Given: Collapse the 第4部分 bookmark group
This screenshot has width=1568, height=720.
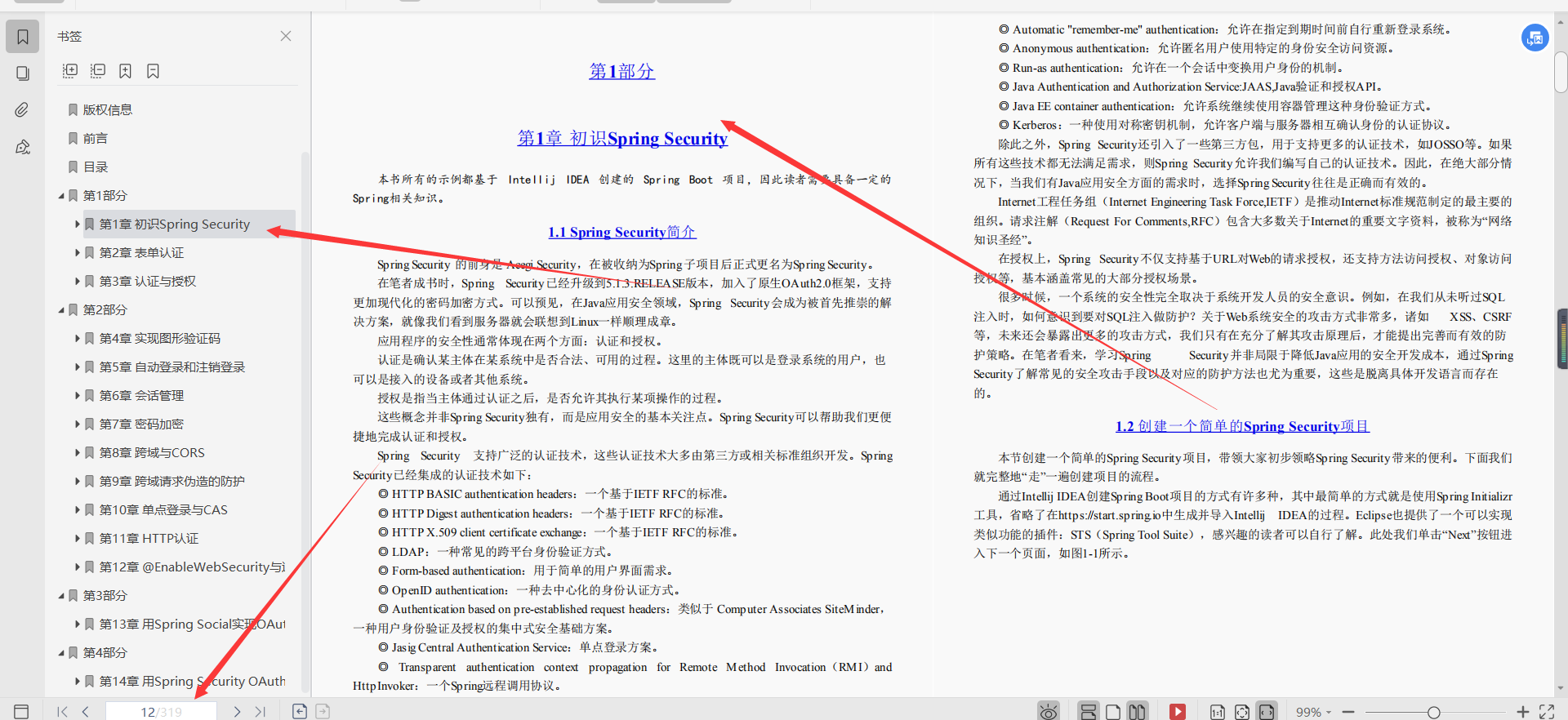Looking at the screenshot, I should click(x=61, y=653).
